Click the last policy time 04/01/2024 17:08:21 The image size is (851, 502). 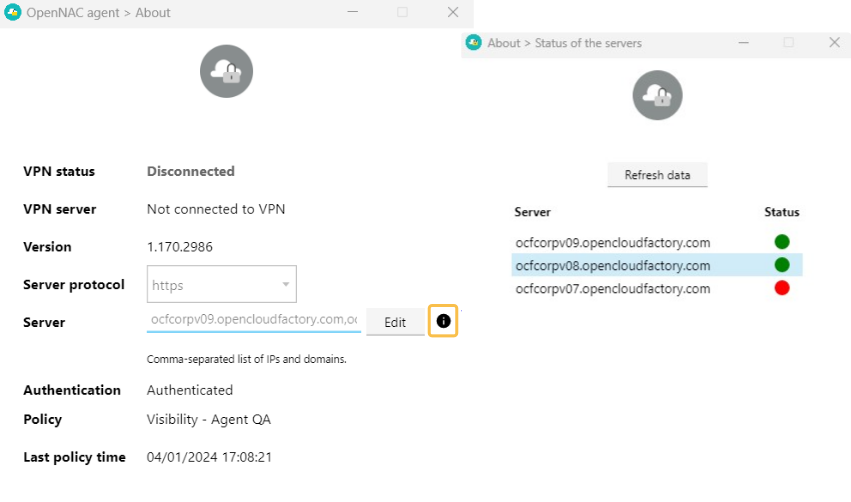[x=209, y=457]
